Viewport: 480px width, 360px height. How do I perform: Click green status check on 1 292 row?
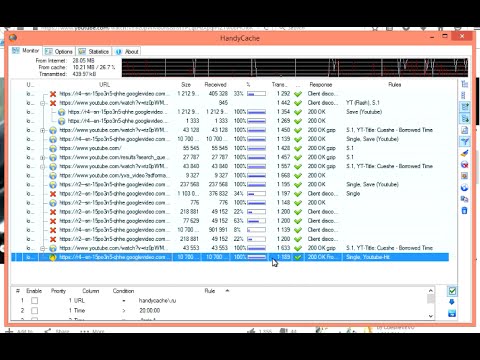point(298,94)
